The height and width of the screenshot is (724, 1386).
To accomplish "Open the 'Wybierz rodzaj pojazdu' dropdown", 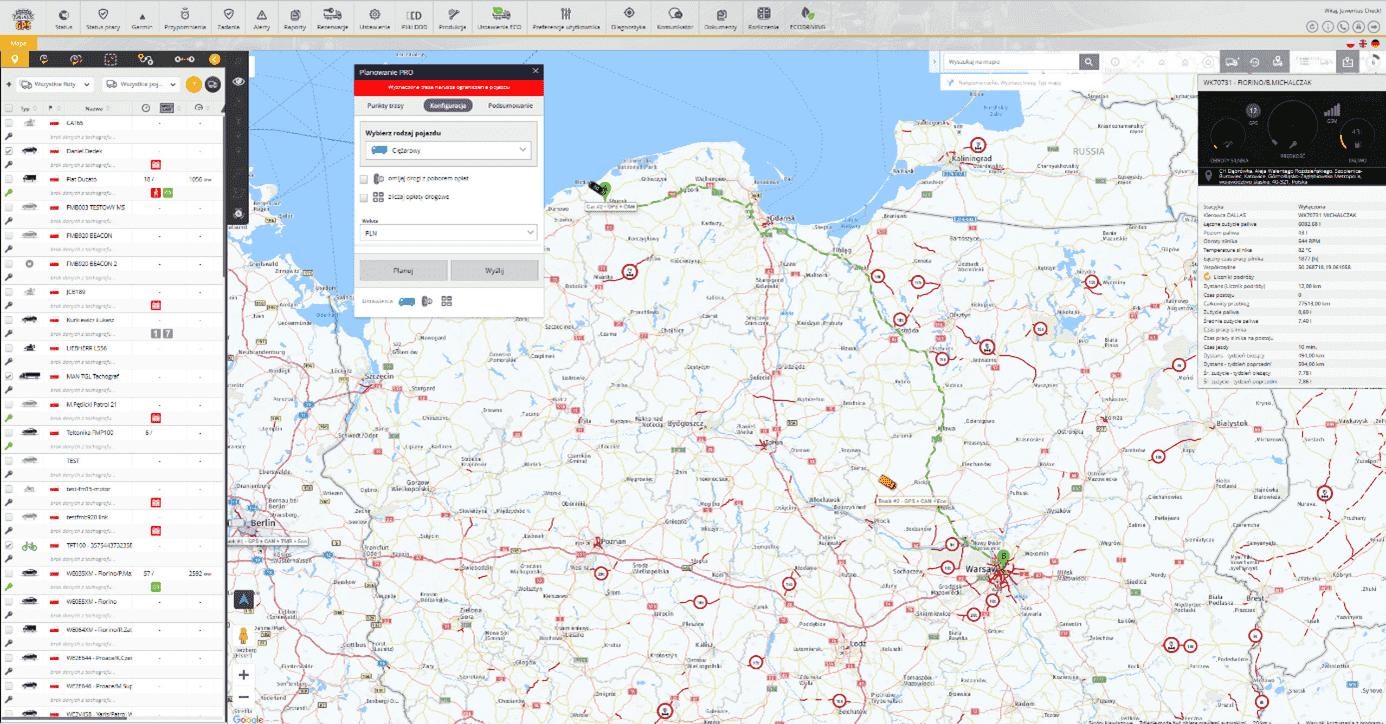I will point(447,149).
